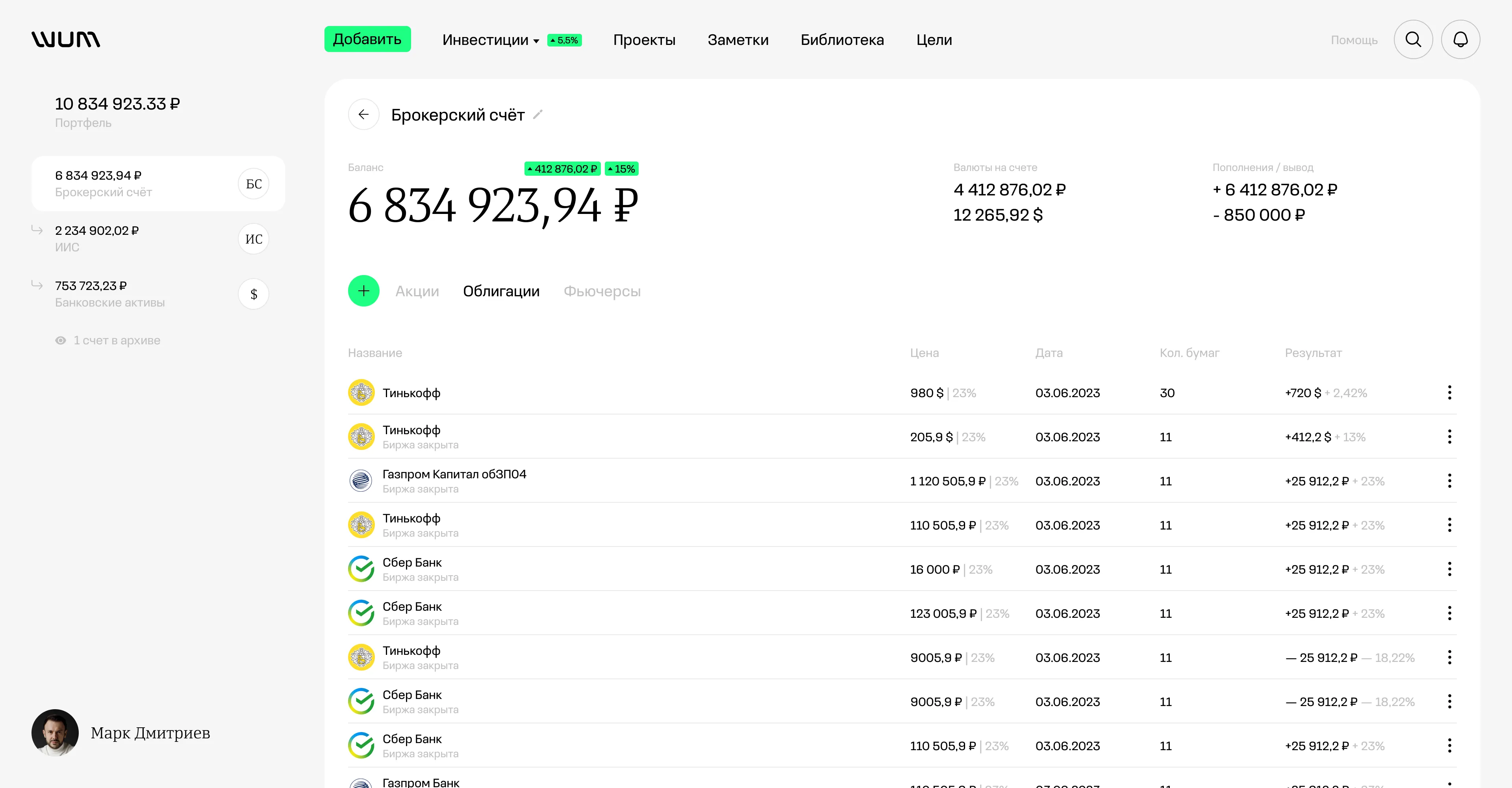Open the three-dot menu for Тинькофф 9005,9 ₽ row
This screenshot has width=1512, height=788.
[1449, 658]
